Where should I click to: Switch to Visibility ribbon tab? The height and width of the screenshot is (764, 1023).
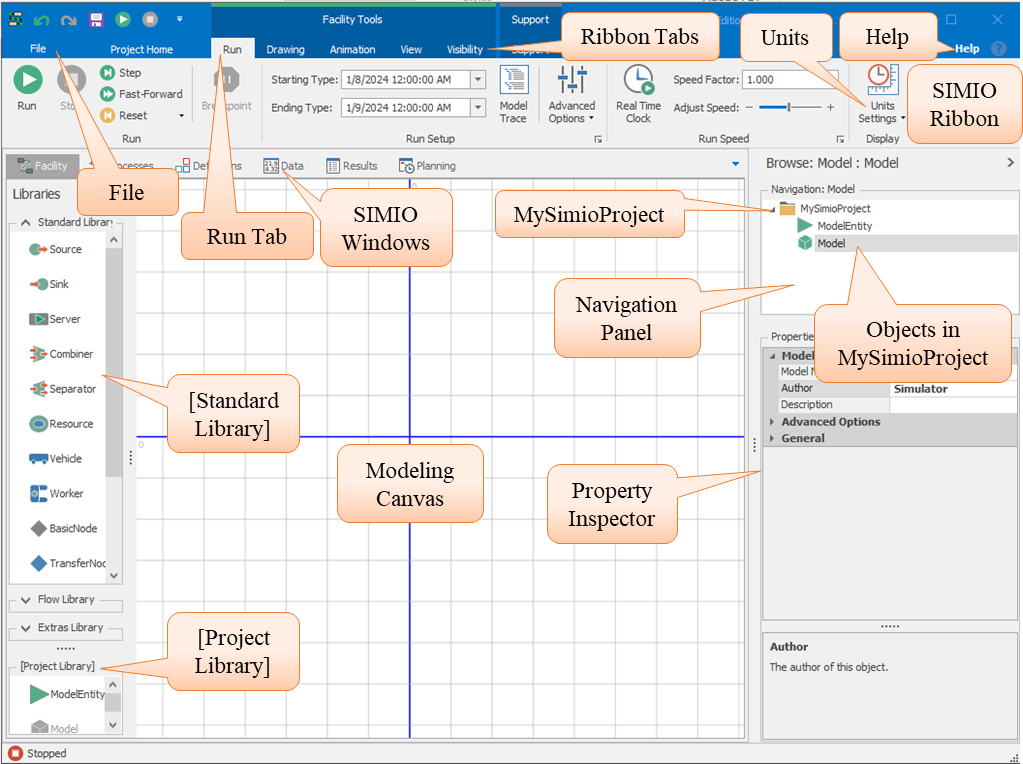click(465, 49)
